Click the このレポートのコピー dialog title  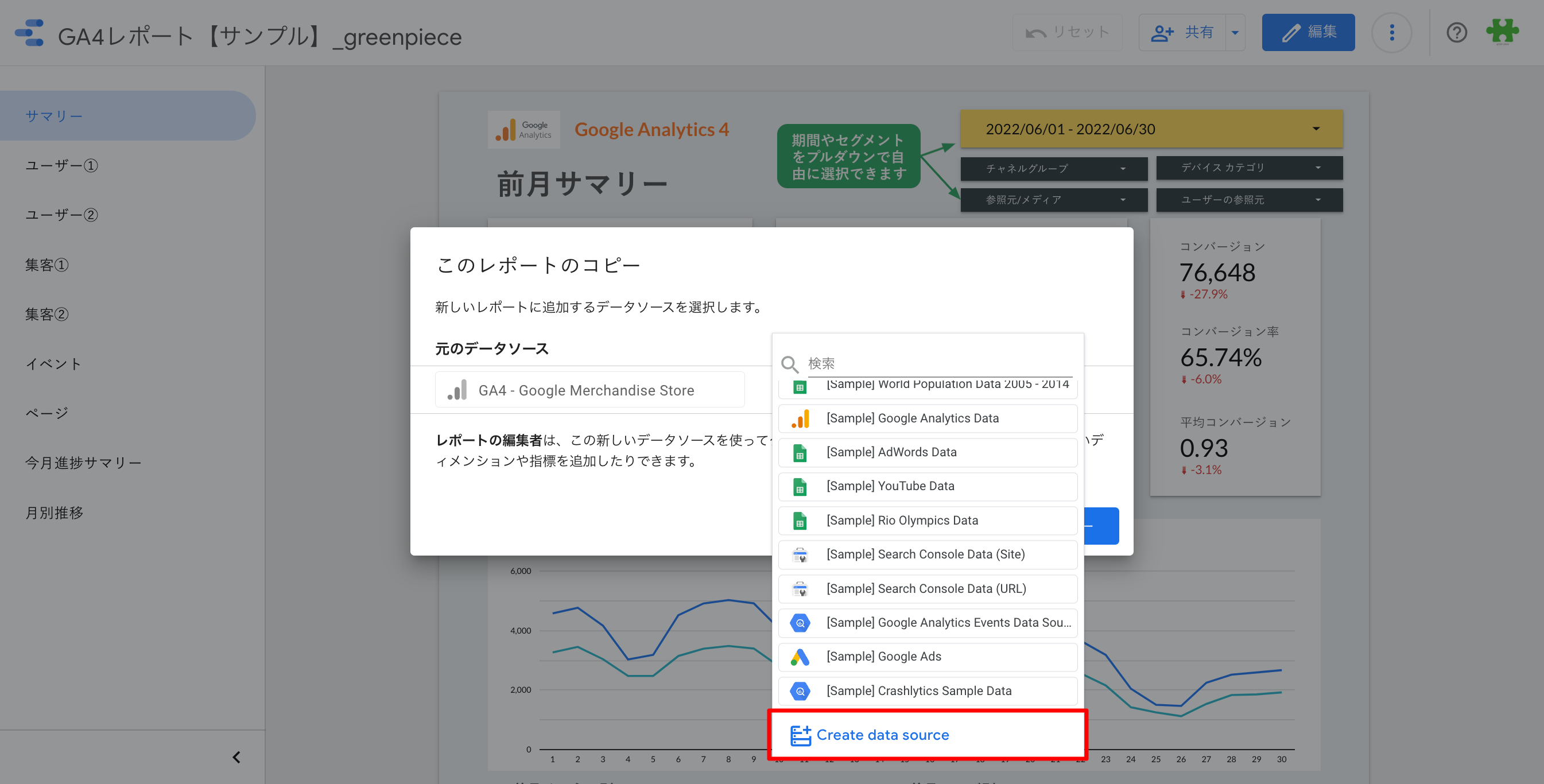[x=538, y=265]
